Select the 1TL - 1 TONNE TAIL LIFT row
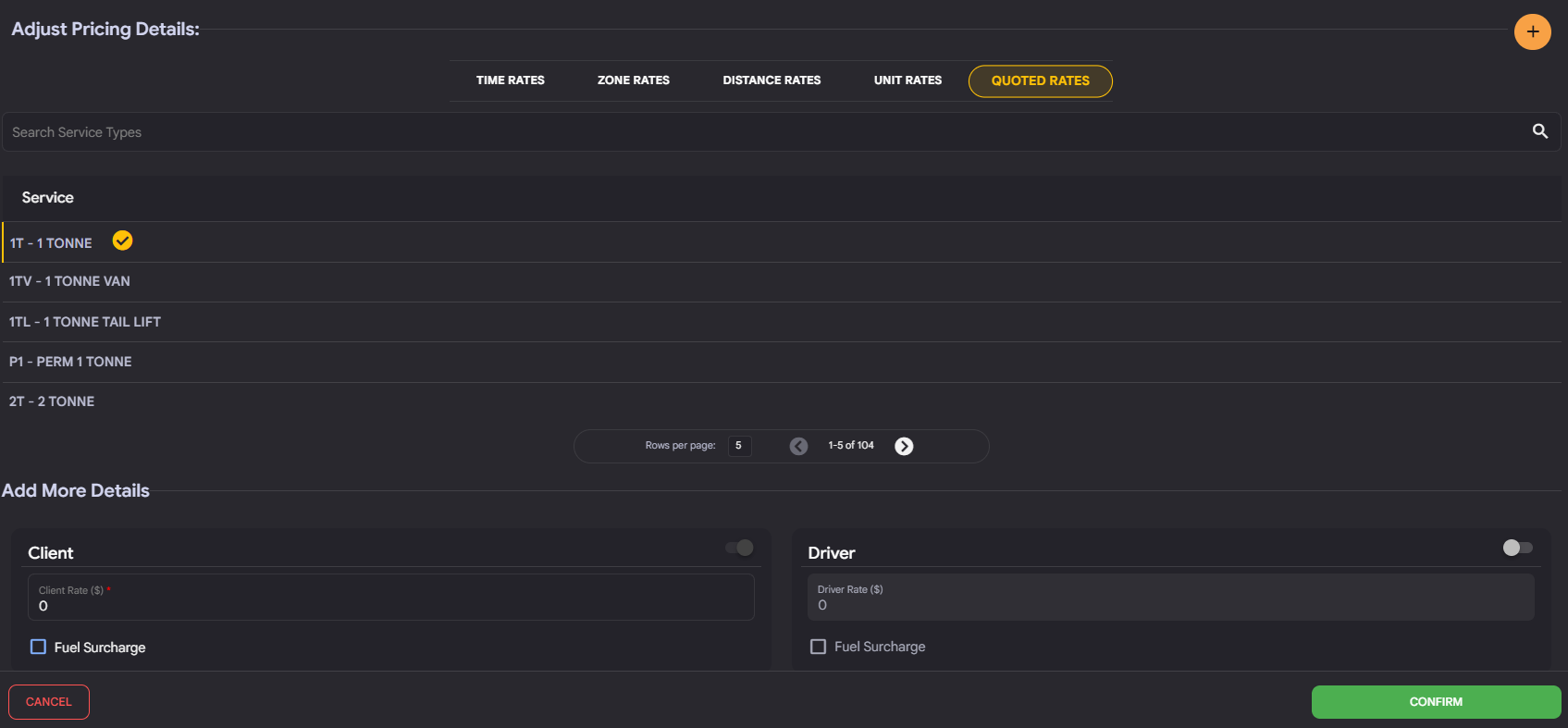Screen dimensions: 1568x728 coord(782,322)
